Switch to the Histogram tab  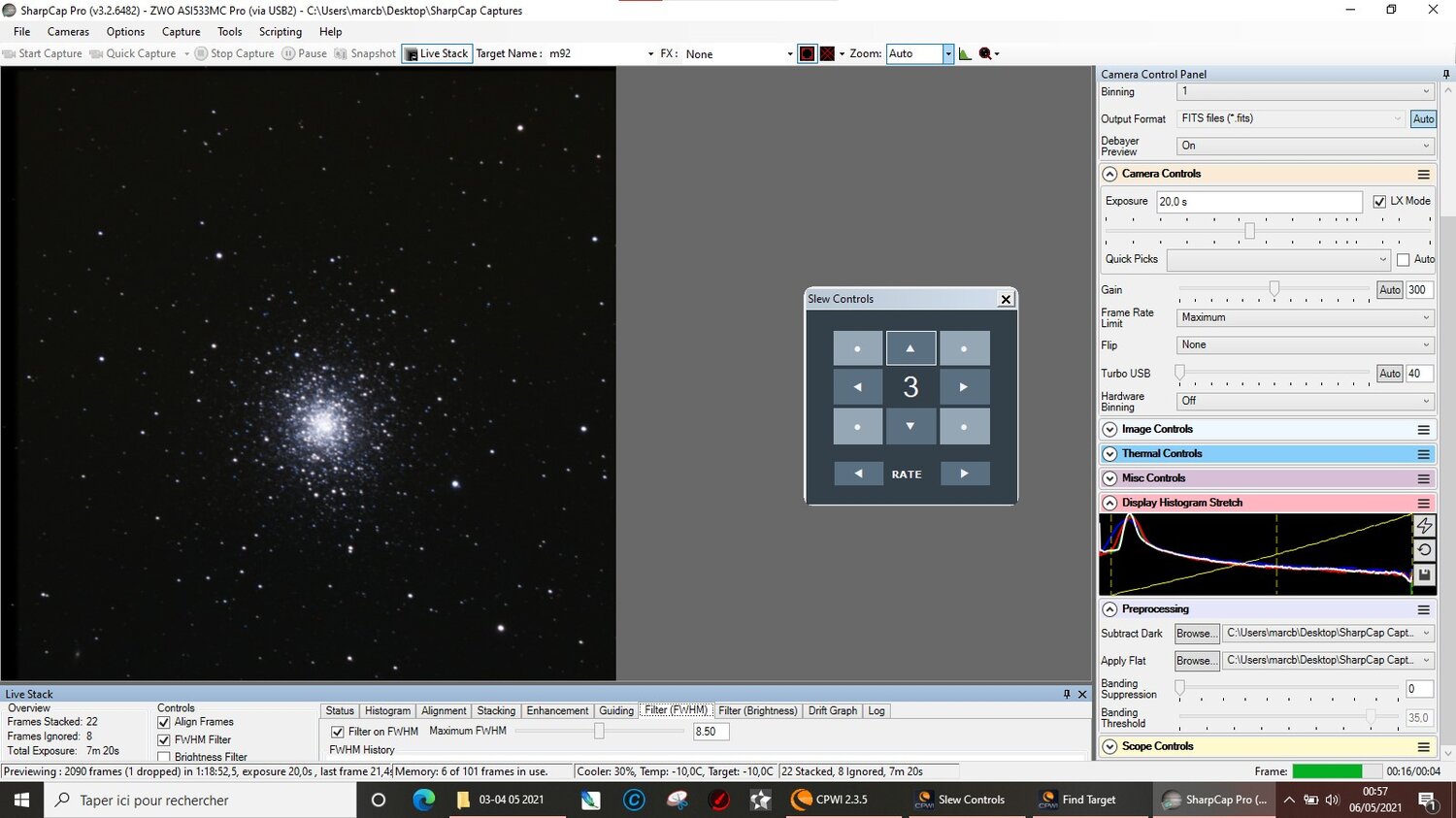[387, 711]
